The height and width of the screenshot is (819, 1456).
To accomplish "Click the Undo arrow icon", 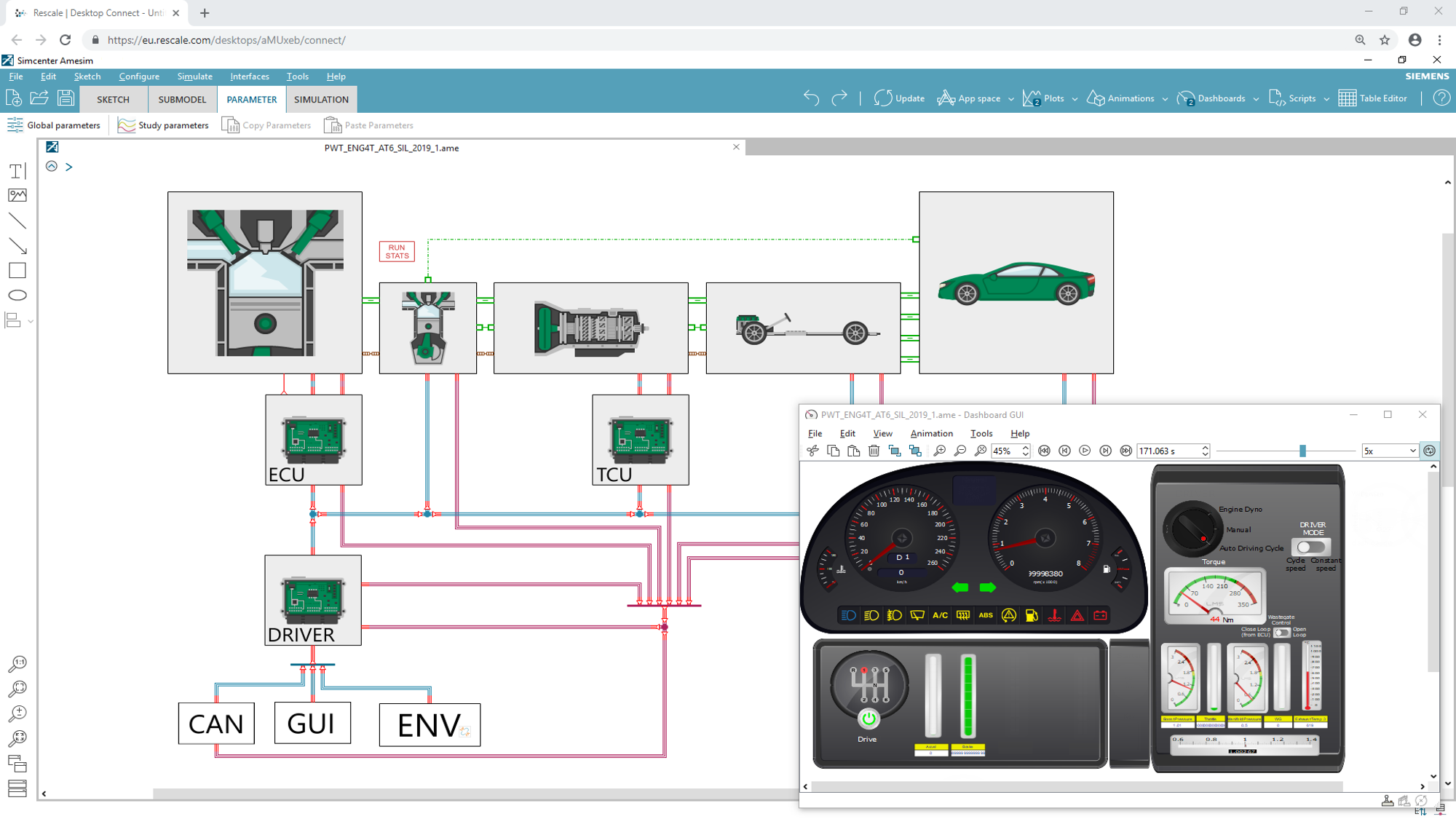I will [x=811, y=98].
